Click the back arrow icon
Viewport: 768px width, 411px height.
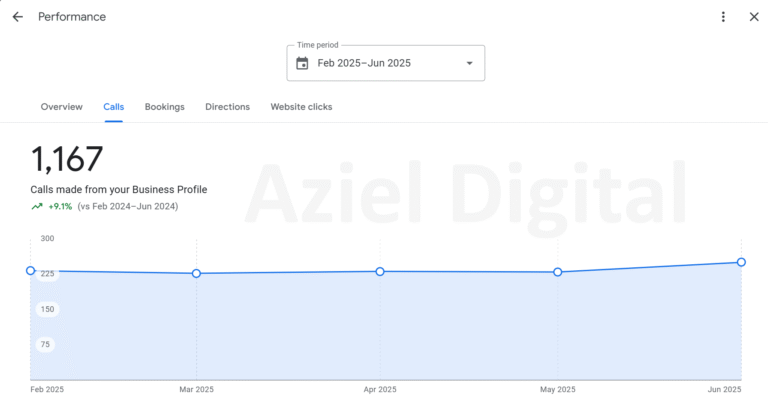[17, 17]
